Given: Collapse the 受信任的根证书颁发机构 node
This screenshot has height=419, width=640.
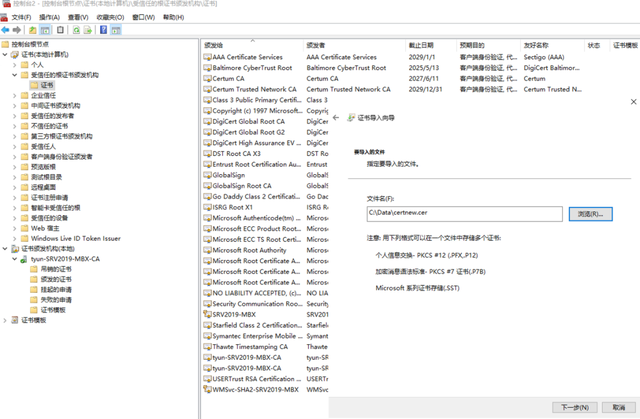Looking at the screenshot, I should click(x=14, y=75).
